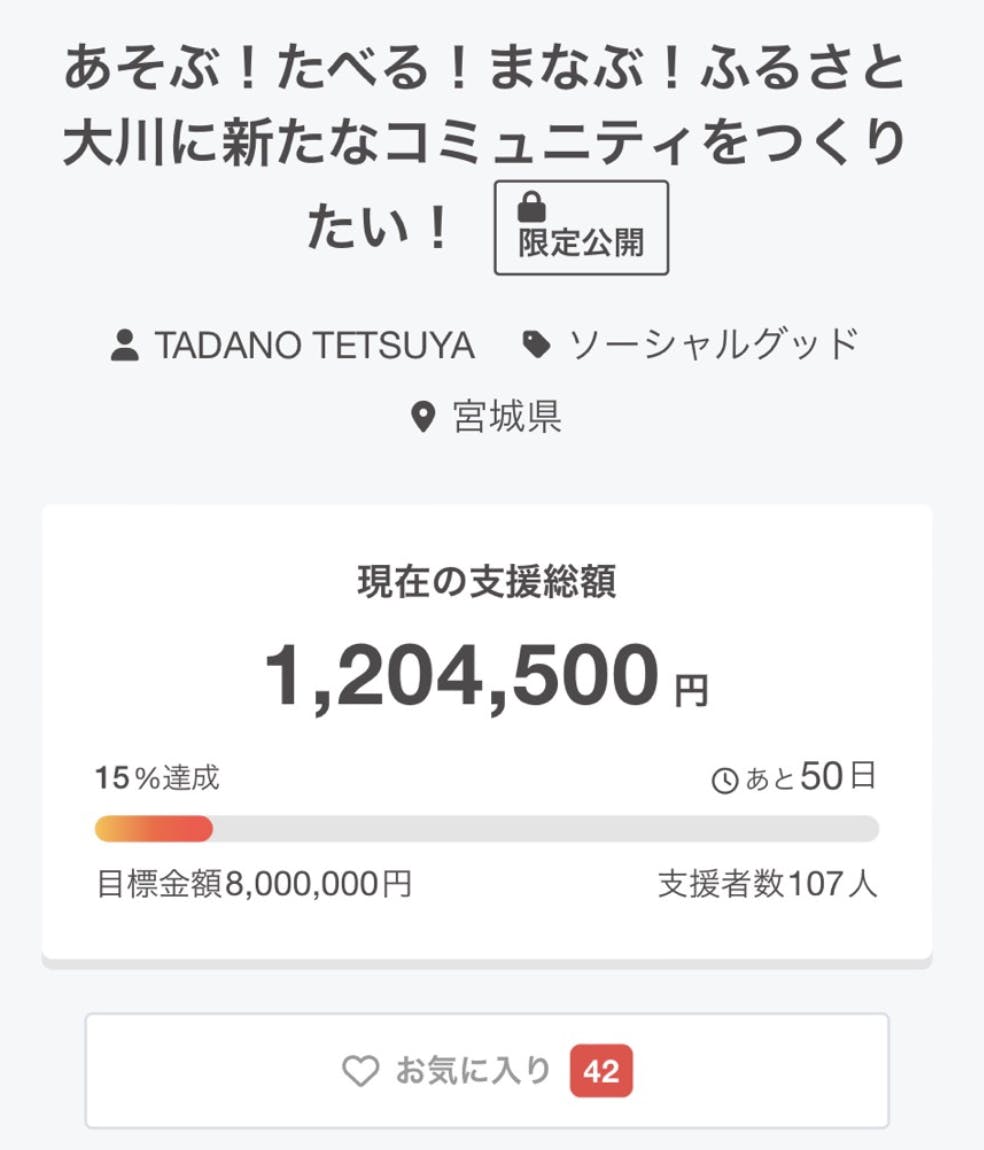Screen dimensions: 984x1150
Task: Click the person icon beside TADANO TETSUYA
Action: tap(125, 346)
